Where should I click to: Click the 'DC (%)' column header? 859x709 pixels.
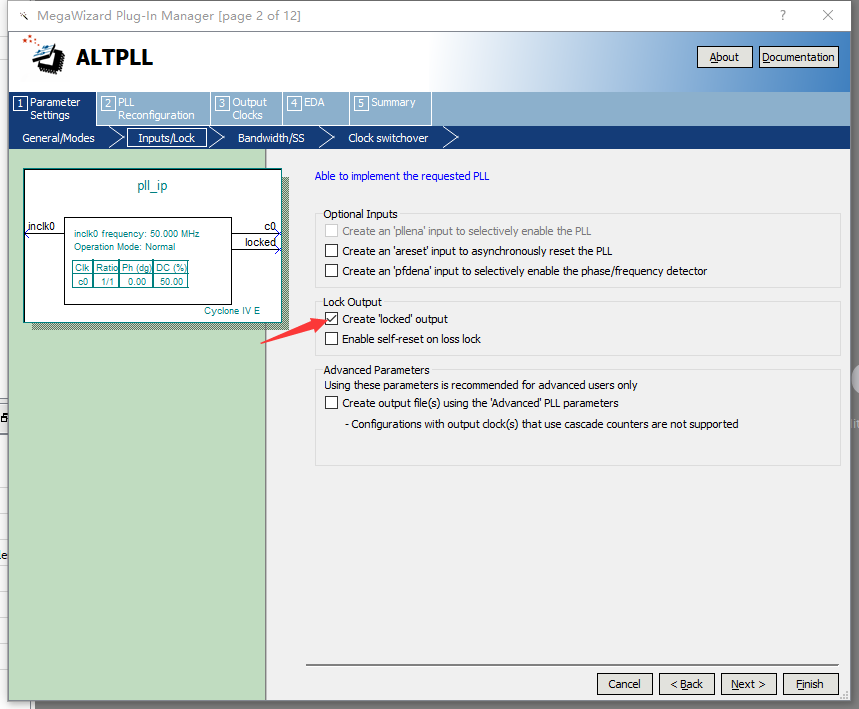pyautogui.click(x=171, y=267)
